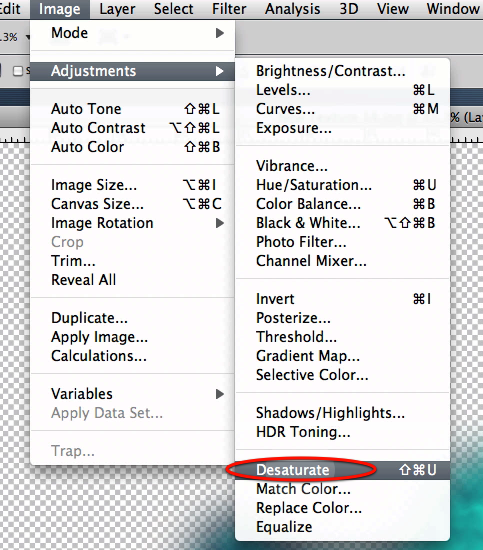This screenshot has width=483, height=550.
Task: Toggle the checkbox left of the Image menu
Action: point(17,71)
